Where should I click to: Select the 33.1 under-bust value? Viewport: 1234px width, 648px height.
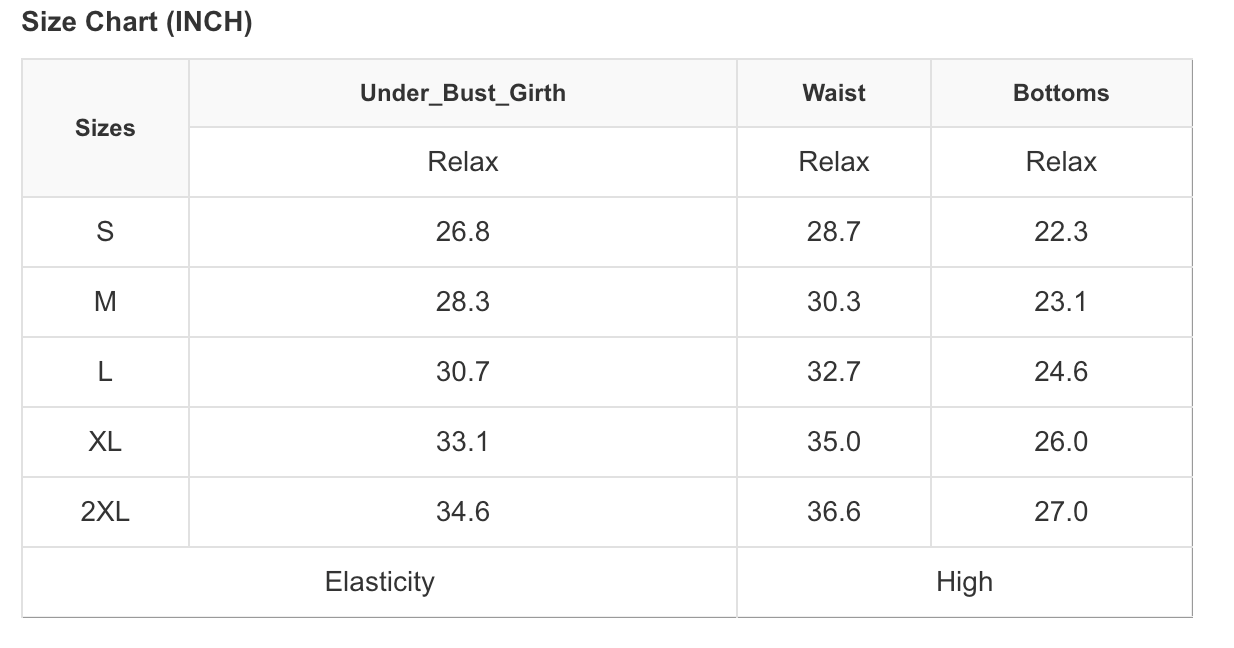[462, 442]
